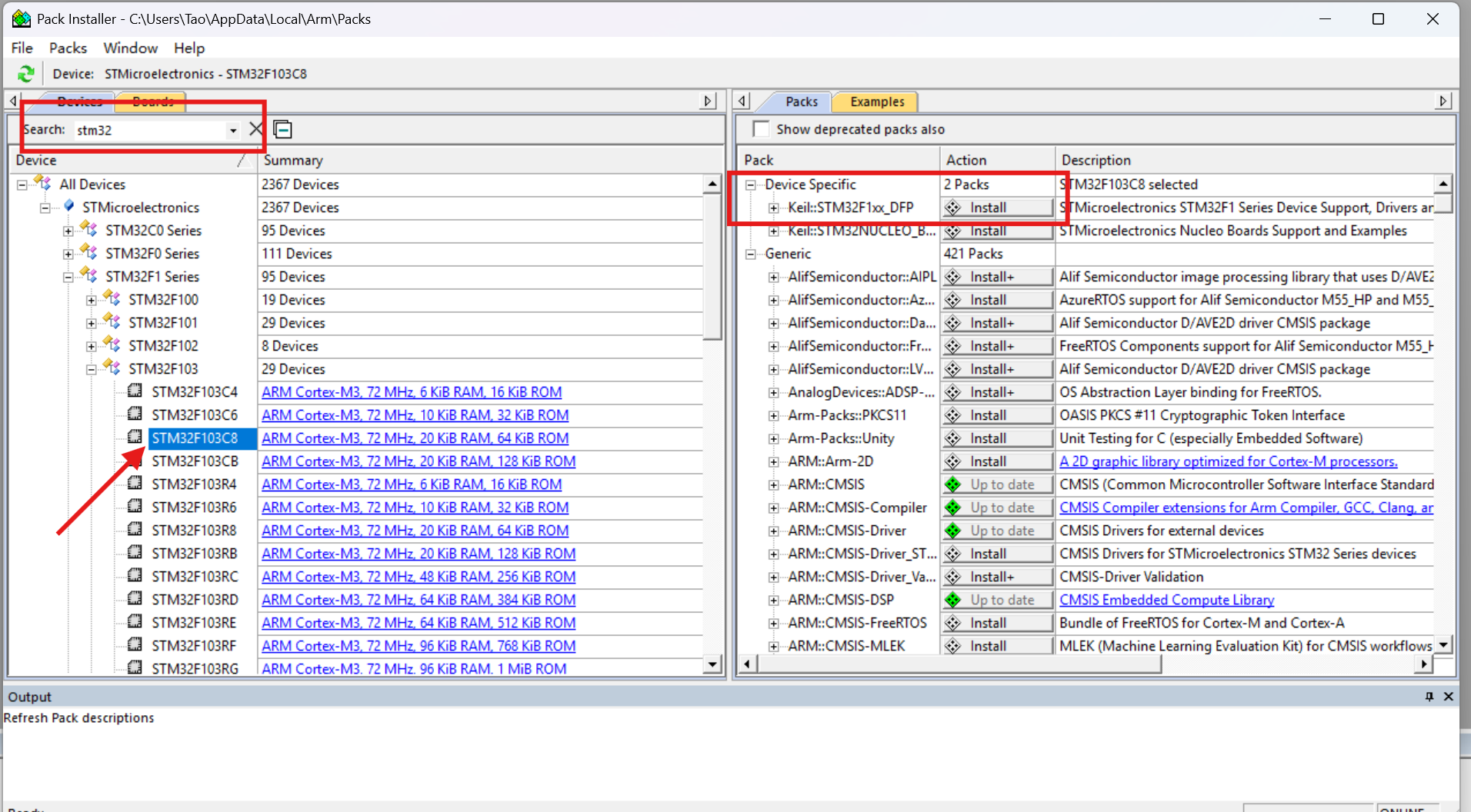Open the CMSIS Embedded Compute Library link
The height and width of the screenshot is (812, 1471).
(x=1166, y=600)
